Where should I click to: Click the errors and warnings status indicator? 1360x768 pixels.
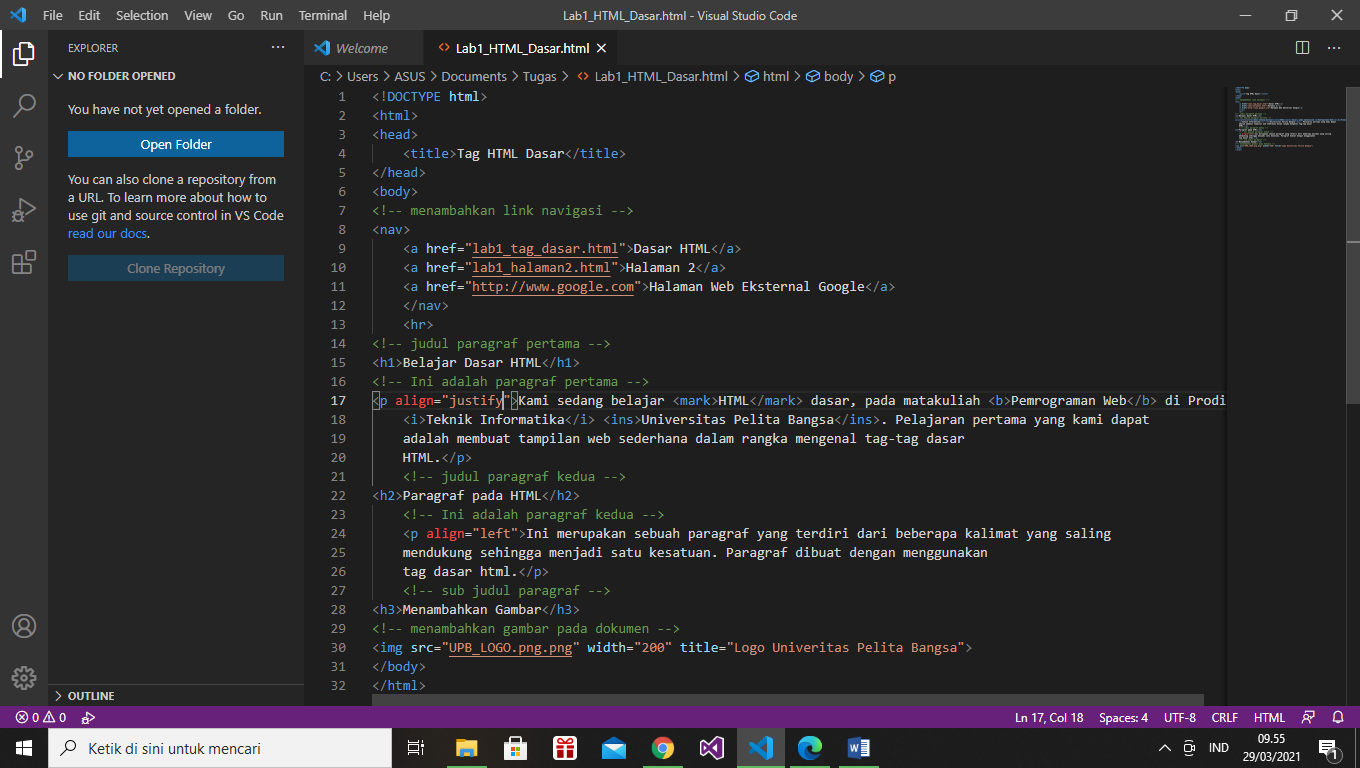40,717
